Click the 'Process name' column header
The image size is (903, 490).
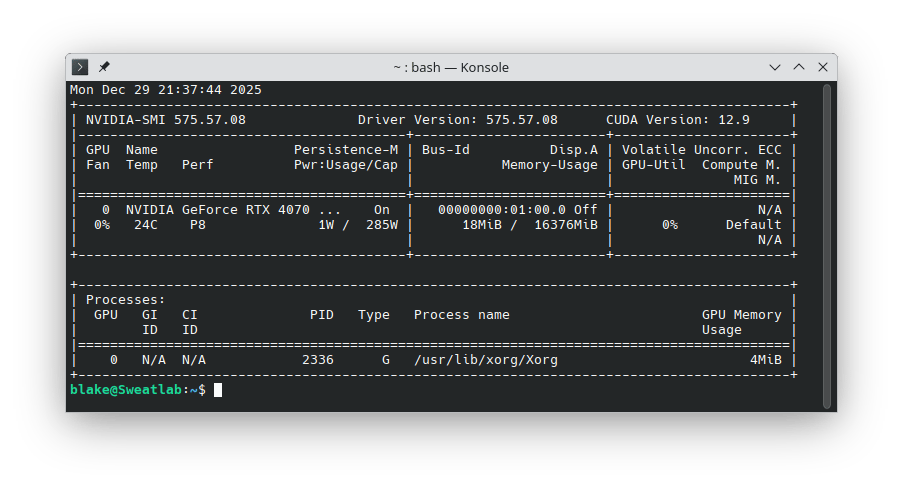click(x=462, y=315)
